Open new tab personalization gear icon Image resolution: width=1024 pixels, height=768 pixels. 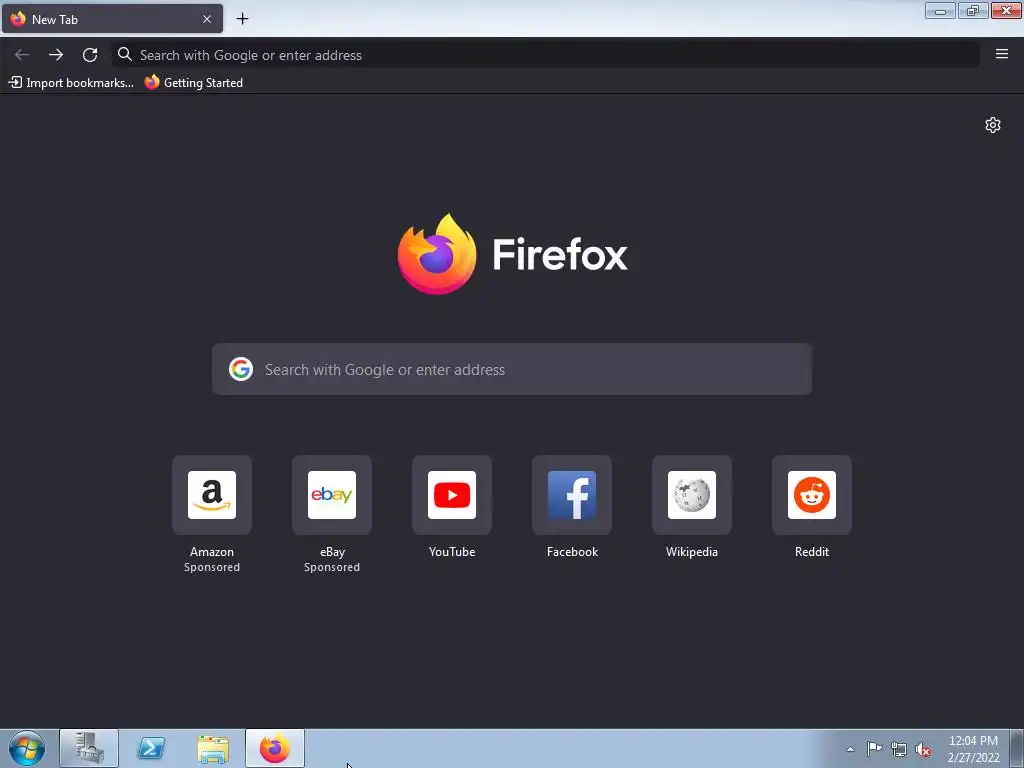point(993,125)
